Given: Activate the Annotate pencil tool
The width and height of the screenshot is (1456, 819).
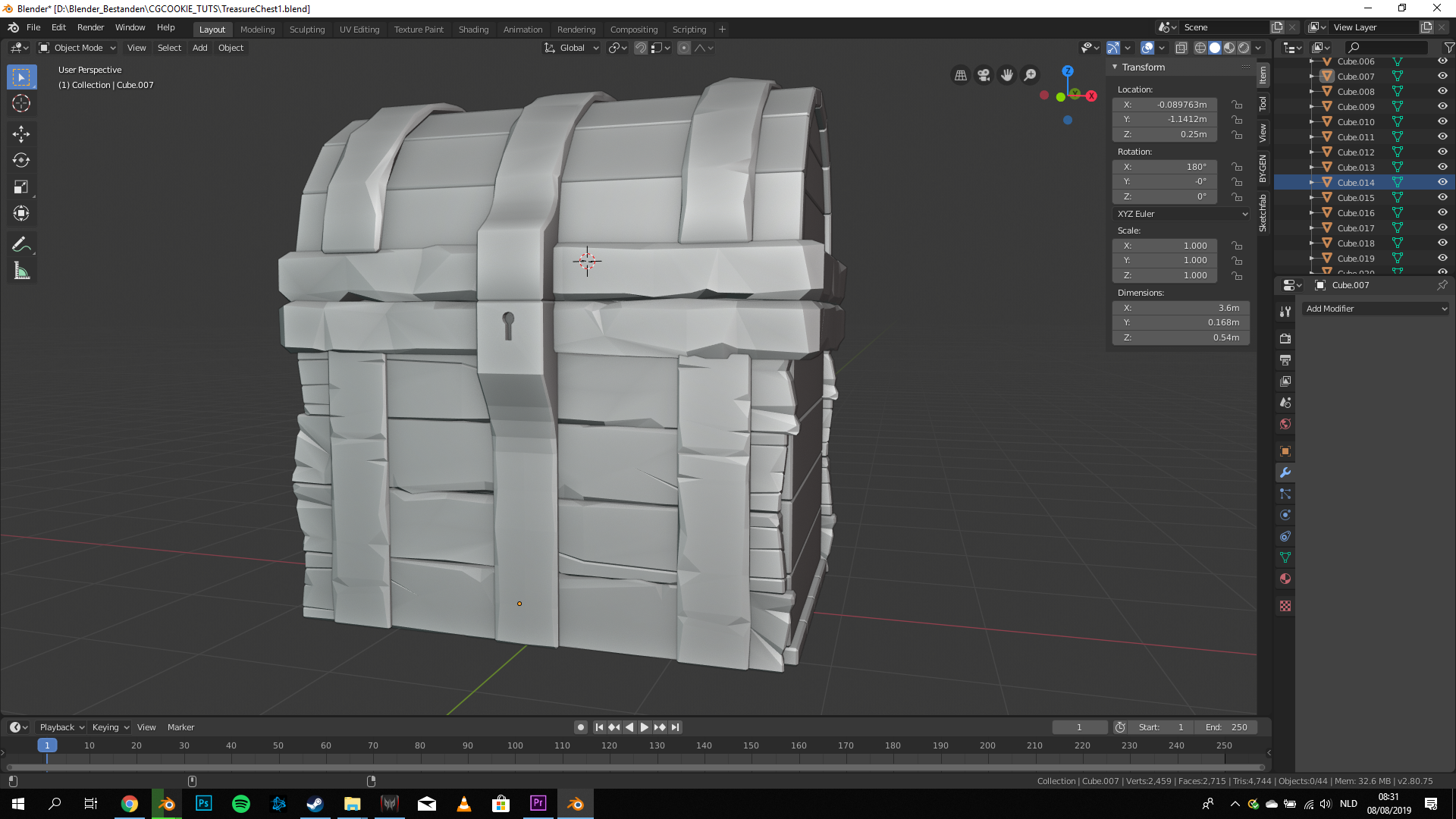Looking at the screenshot, I should point(21,244).
